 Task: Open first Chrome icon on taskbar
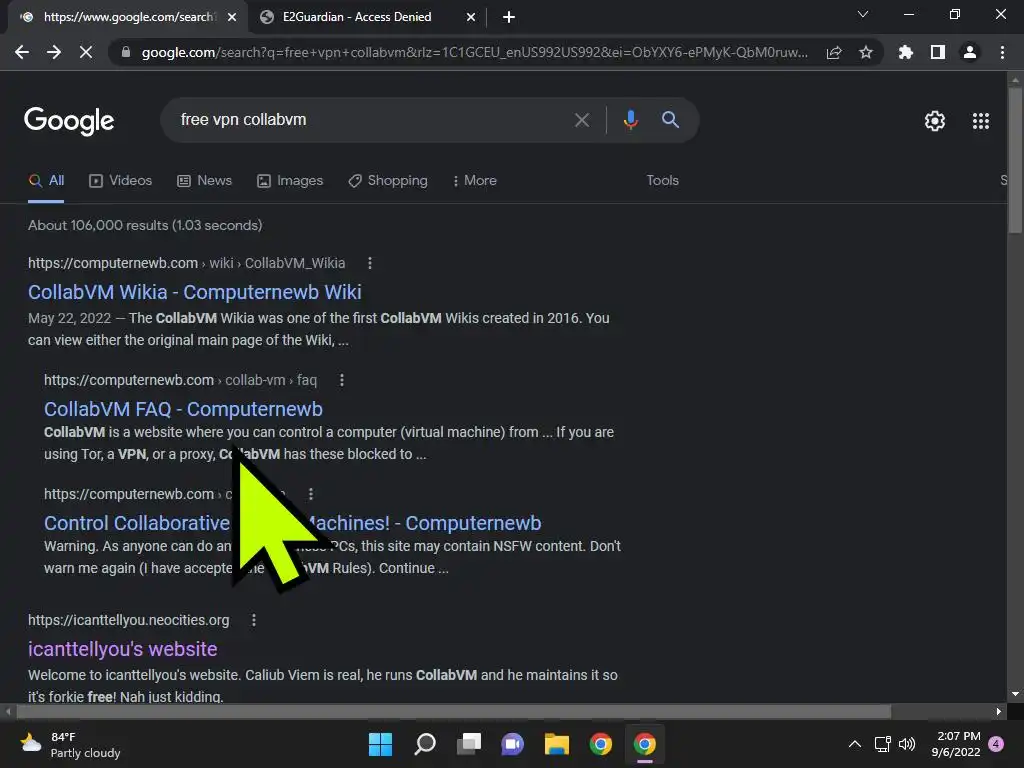pos(600,744)
